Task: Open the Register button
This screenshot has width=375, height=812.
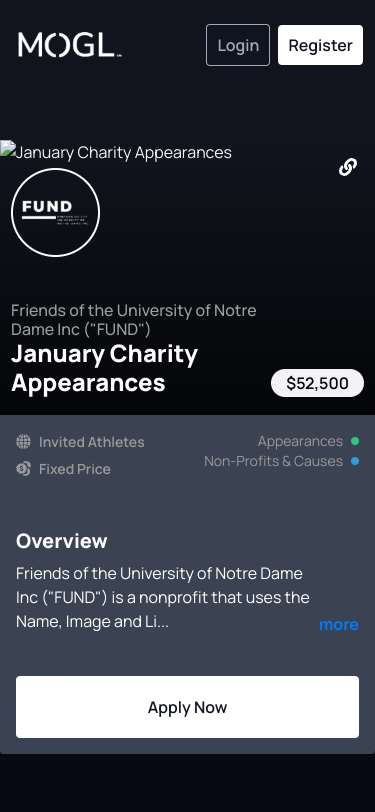Action: (320, 45)
